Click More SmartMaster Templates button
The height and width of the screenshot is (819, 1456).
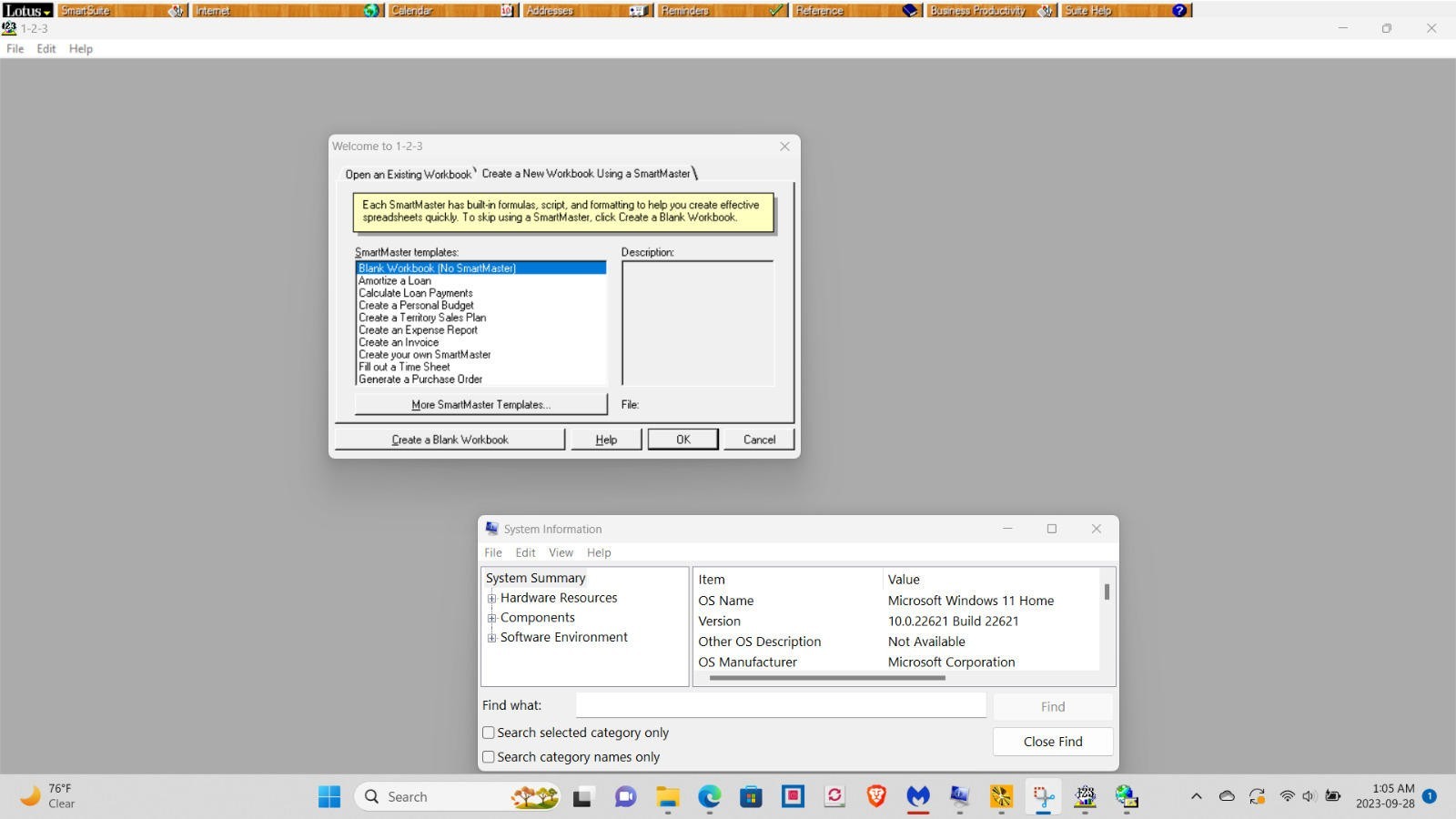click(480, 404)
